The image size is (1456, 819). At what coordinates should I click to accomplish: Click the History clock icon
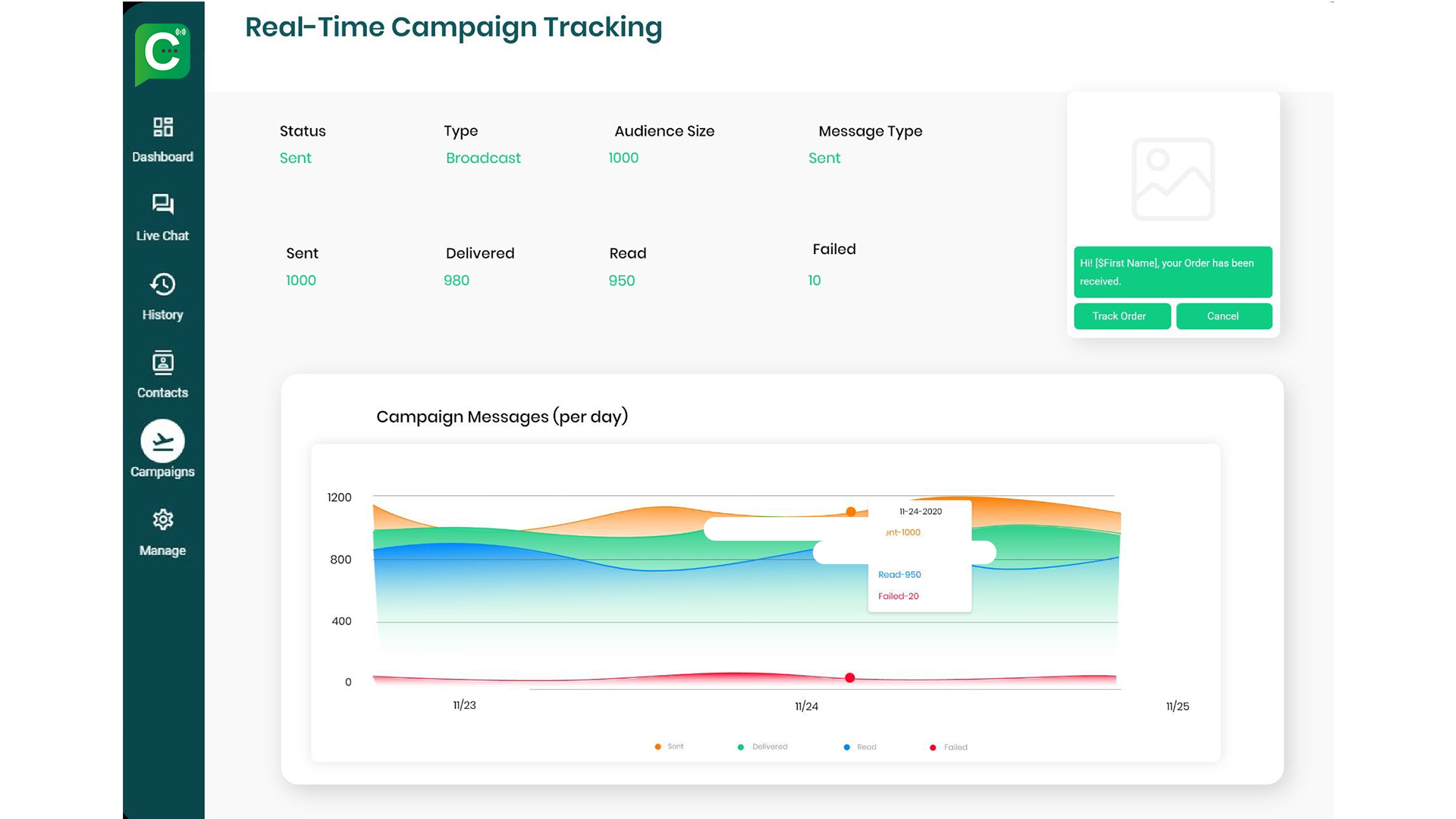coord(162,284)
